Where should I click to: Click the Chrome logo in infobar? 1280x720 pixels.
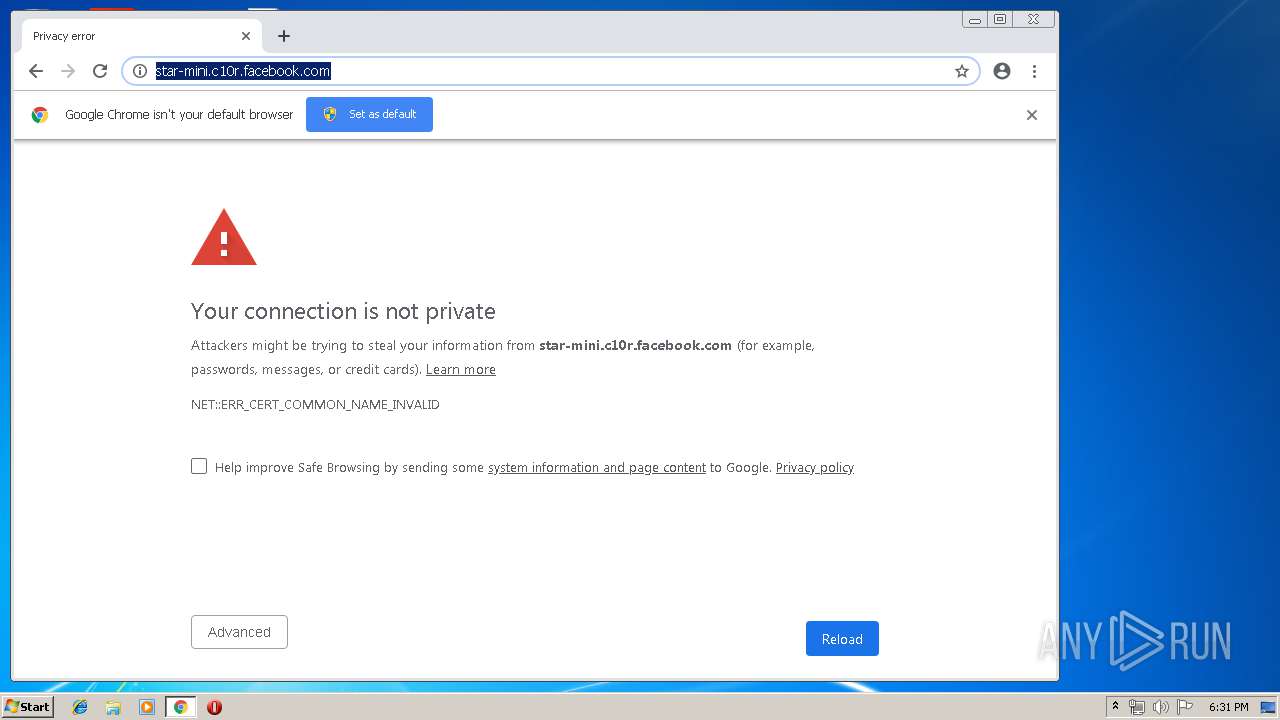pos(40,115)
